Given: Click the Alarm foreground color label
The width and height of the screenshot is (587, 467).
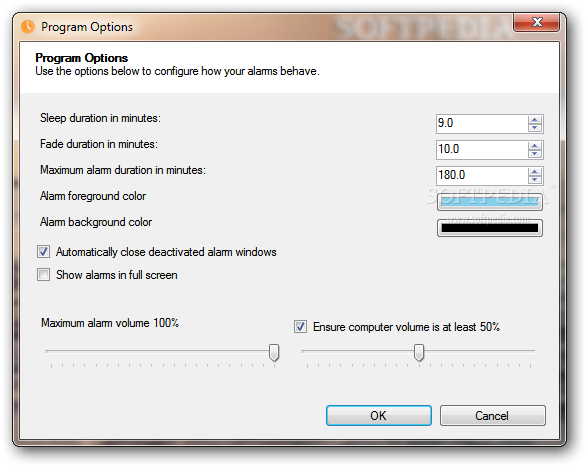Looking at the screenshot, I should (93, 196).
